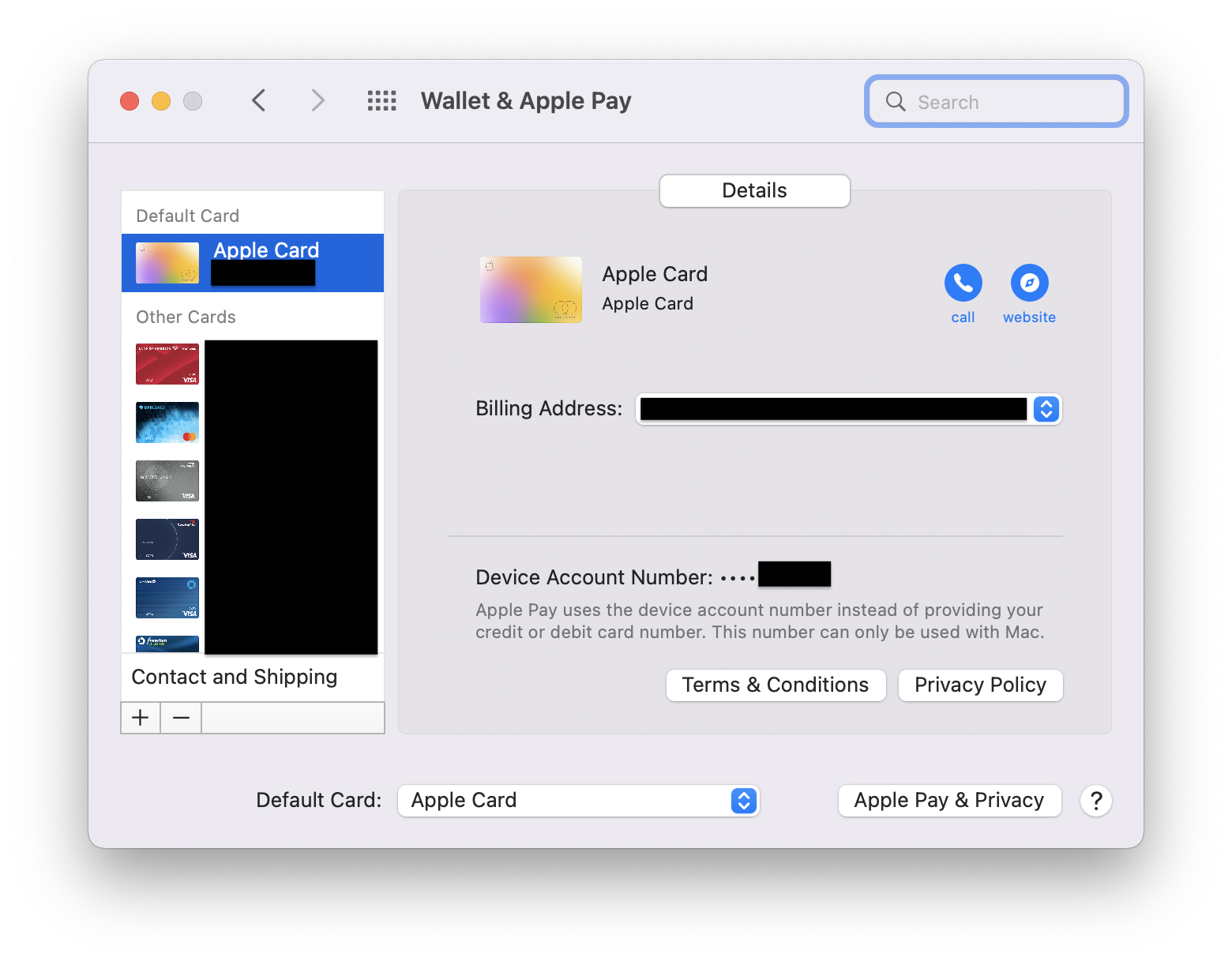Select the Apple Card row under Default Card
Screen dimensions: 1232x965
click(x=253, y=263)
